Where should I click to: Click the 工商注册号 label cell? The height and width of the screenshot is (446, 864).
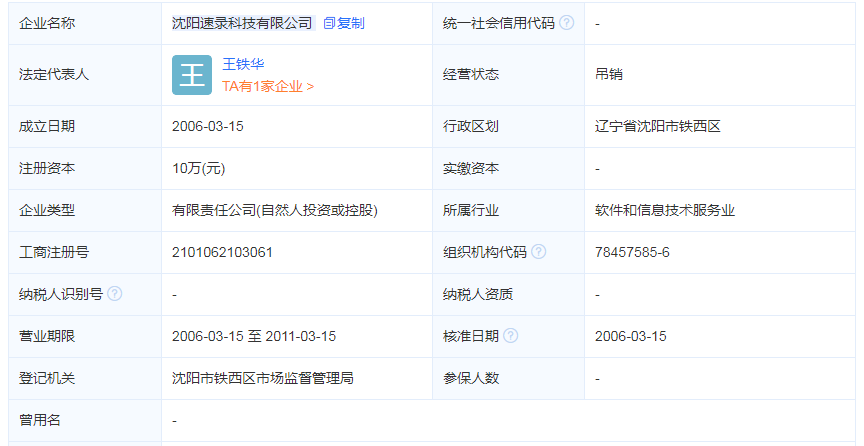pos(85,252)
